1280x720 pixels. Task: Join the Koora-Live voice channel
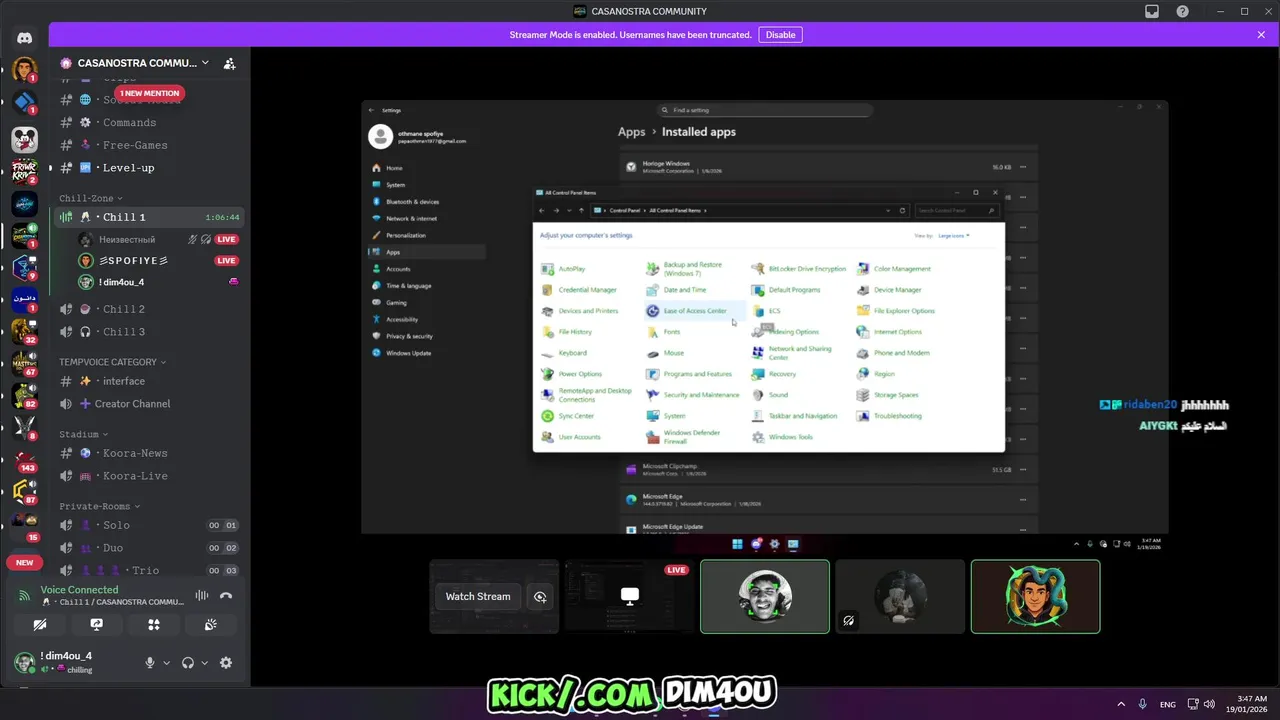click(x=147, y=476)
